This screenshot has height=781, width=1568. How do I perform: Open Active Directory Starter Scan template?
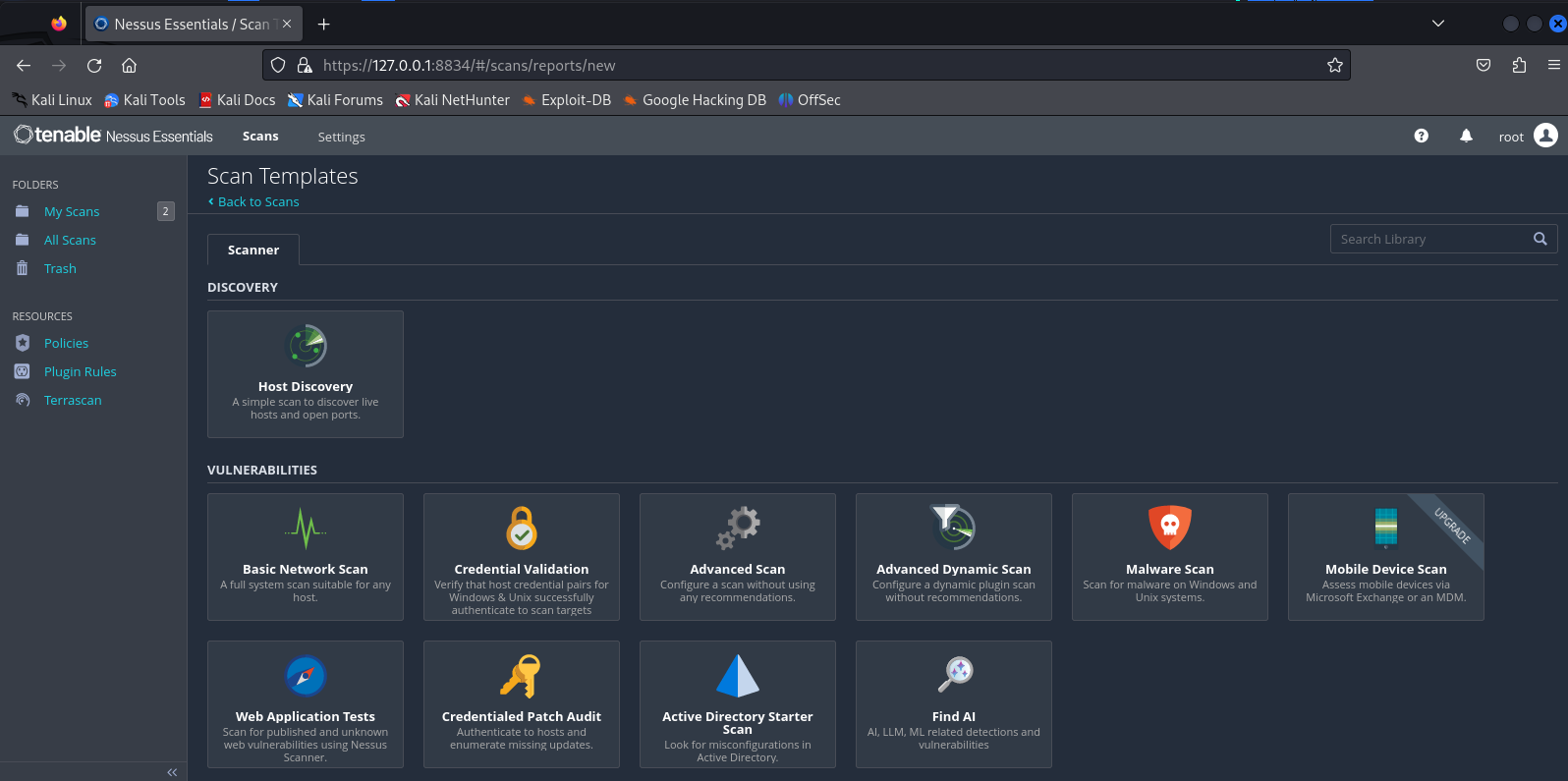[738, 704]
